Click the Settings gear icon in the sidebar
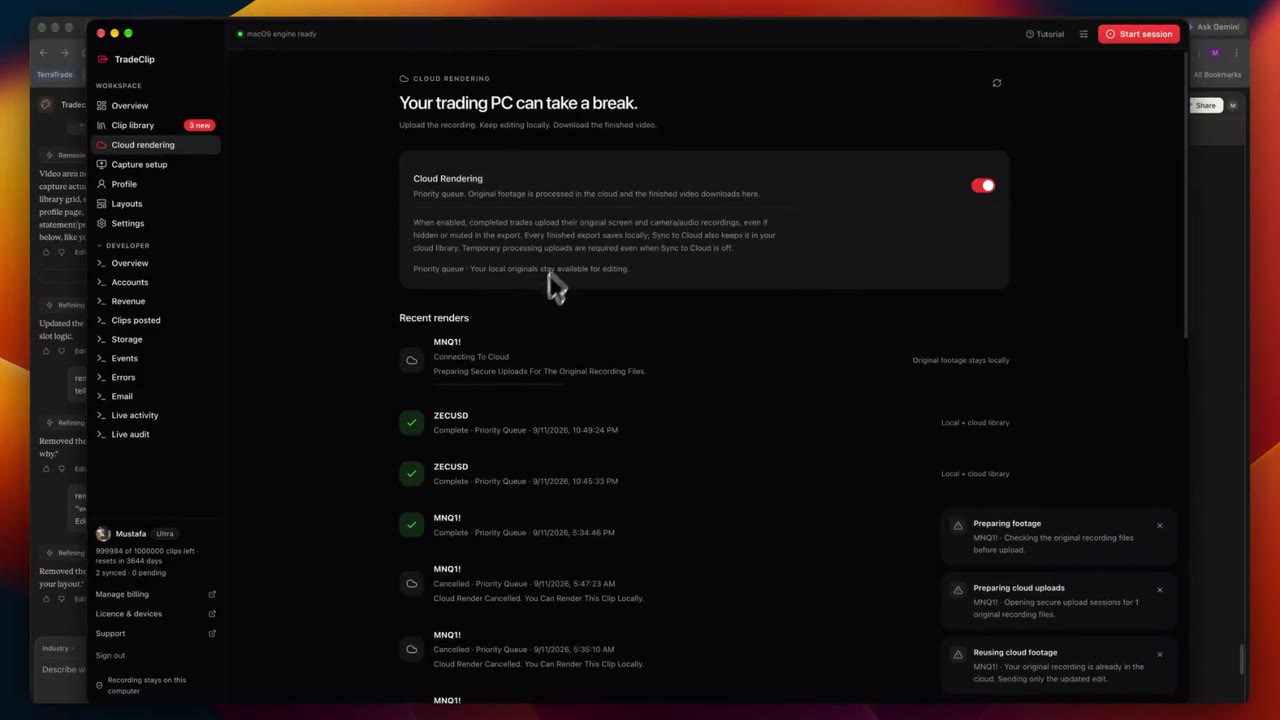This screenshot has height=720, width=1280. pyautogui.click(x=101, y=223)
